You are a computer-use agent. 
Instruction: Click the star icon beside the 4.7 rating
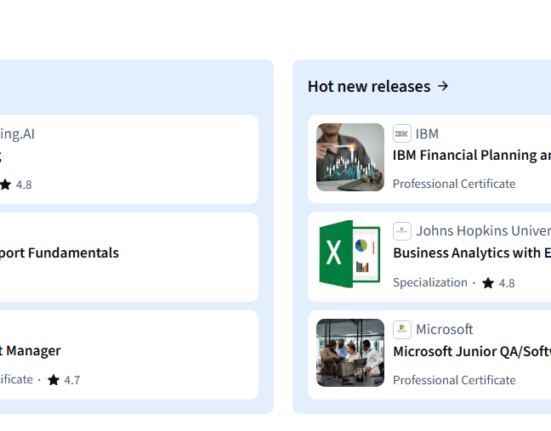coord(53,380)
